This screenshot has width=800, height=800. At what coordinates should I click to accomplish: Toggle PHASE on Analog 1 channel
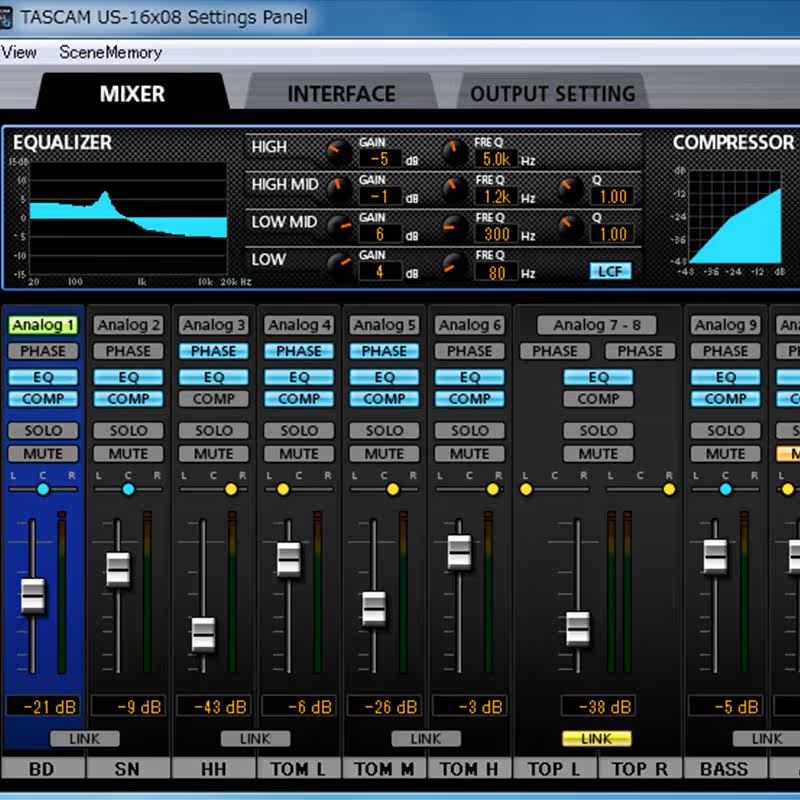point(43,351)
